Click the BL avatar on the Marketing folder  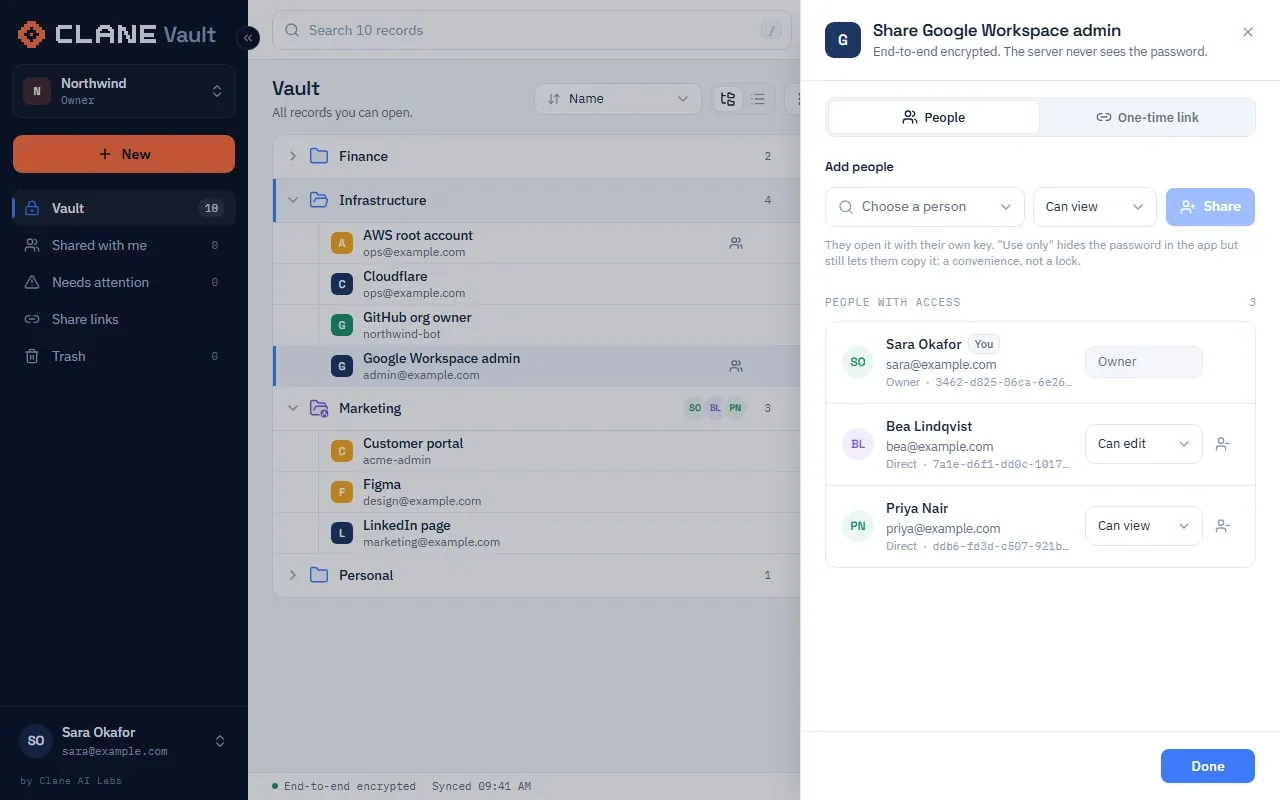(x=714, y=408)
